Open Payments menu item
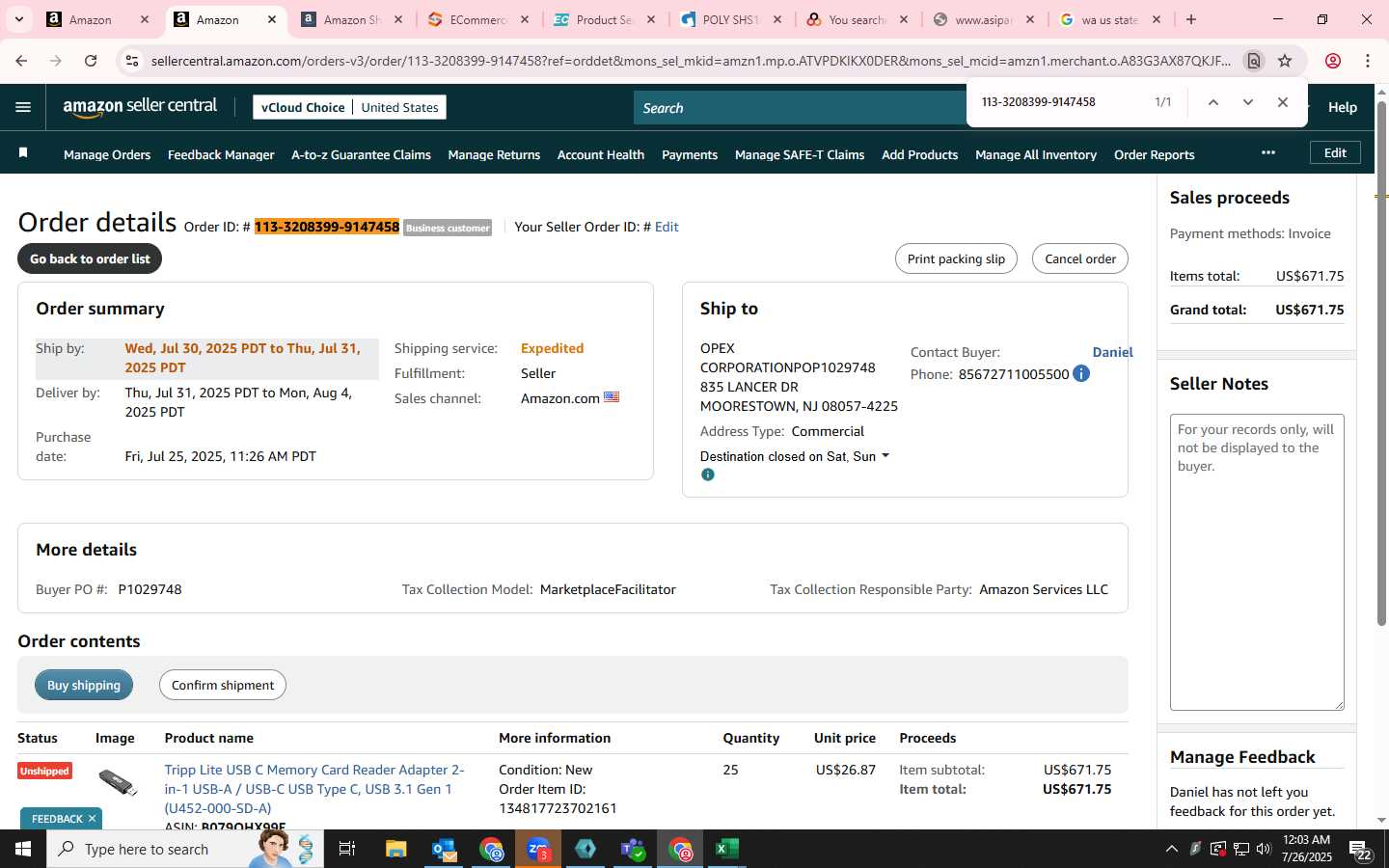This screenshot has height=868, width=1389. tap(690, 154)
